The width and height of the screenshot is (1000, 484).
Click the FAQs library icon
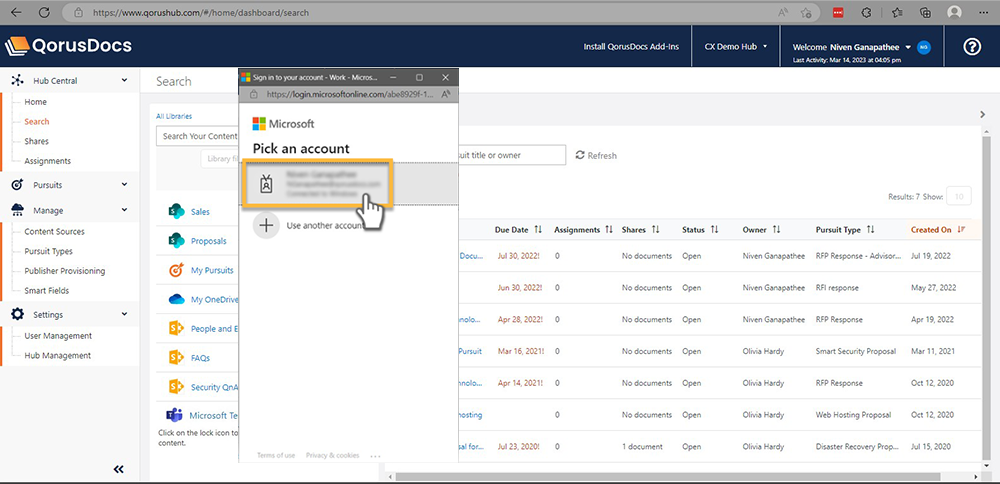click(x=176, y=358)
